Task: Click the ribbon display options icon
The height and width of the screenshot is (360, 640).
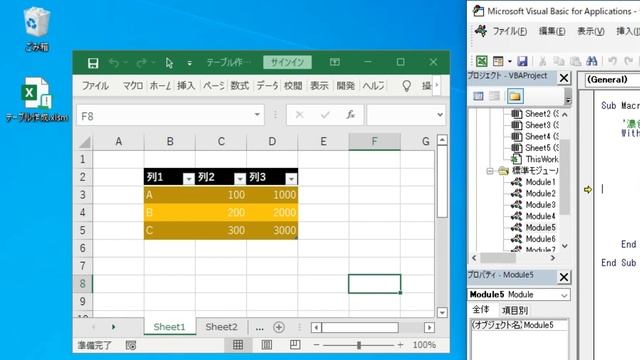Action: pos(335,62)
